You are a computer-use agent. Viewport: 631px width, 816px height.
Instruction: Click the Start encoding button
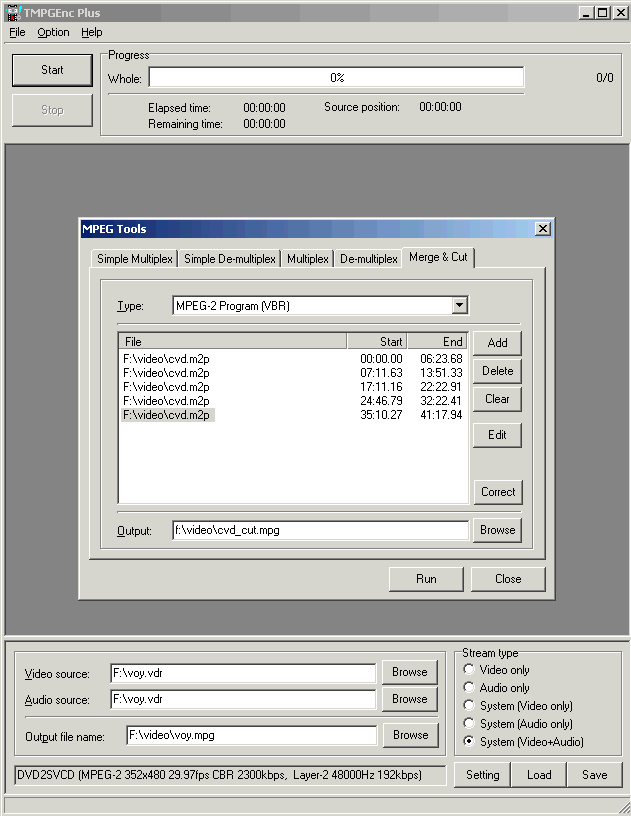pyautogui.click(x=52, y=70)
